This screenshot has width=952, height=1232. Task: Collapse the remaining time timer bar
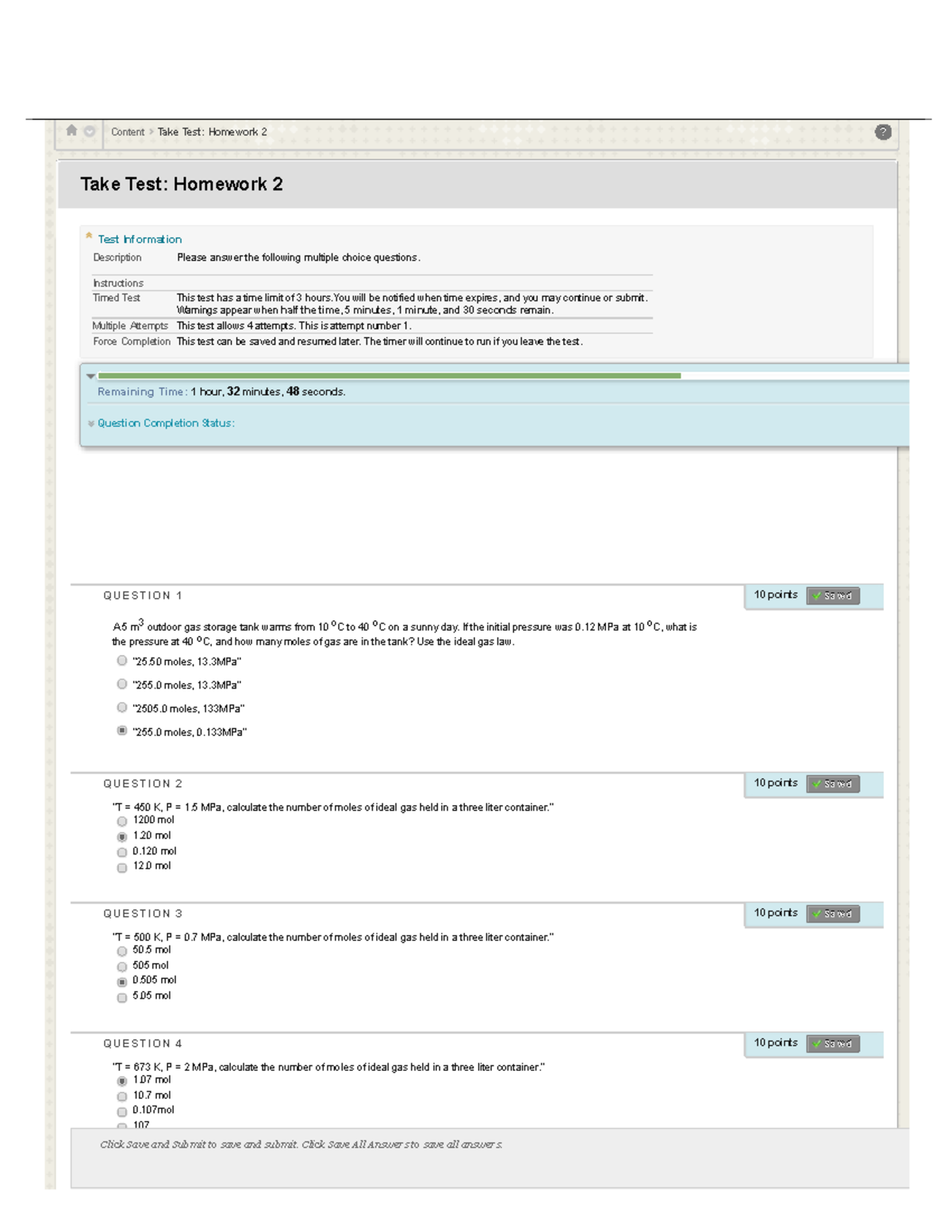tap(90, 376)
